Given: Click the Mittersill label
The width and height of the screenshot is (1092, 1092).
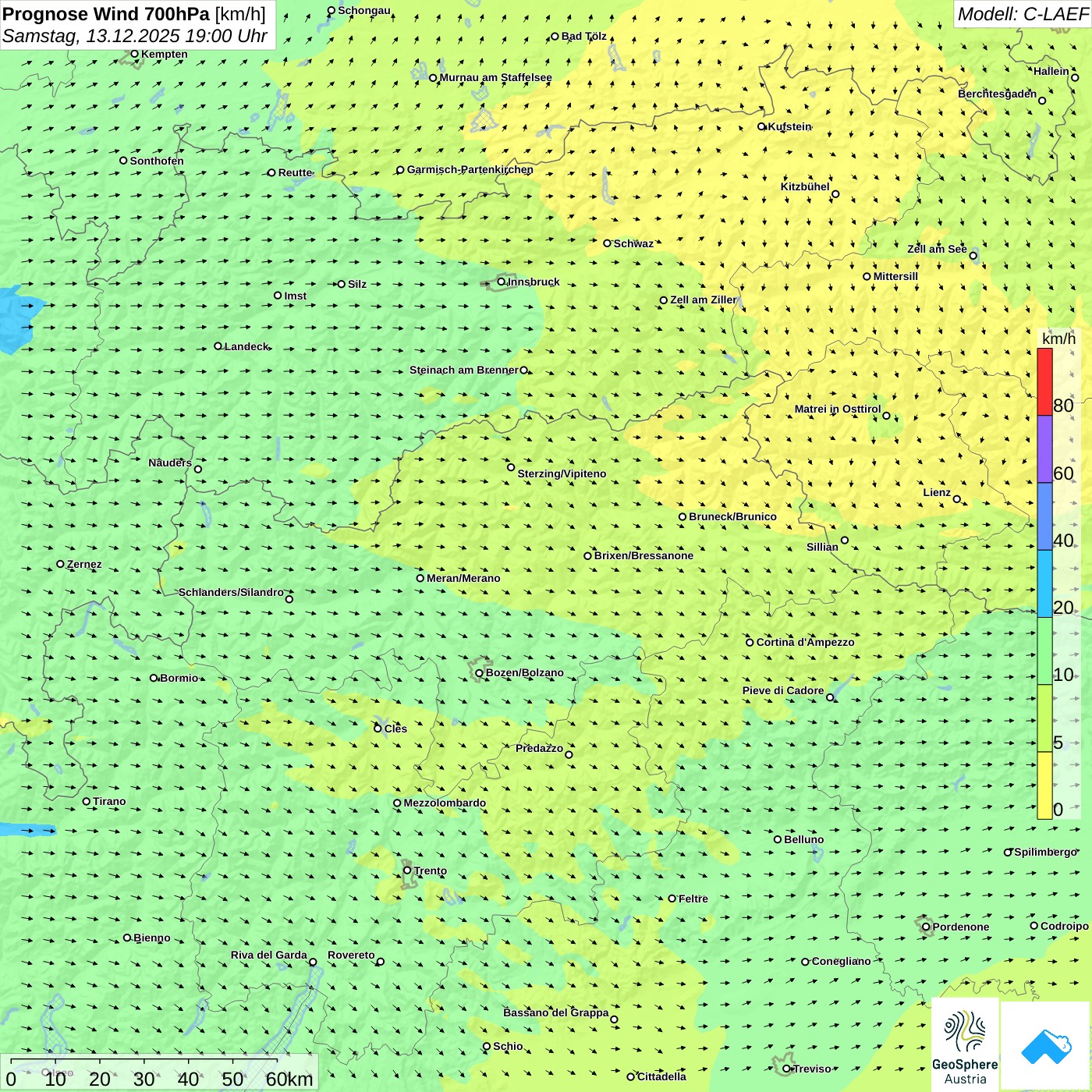Looking at the screenshot, I should pyautogui.click(x=895, y=276).
